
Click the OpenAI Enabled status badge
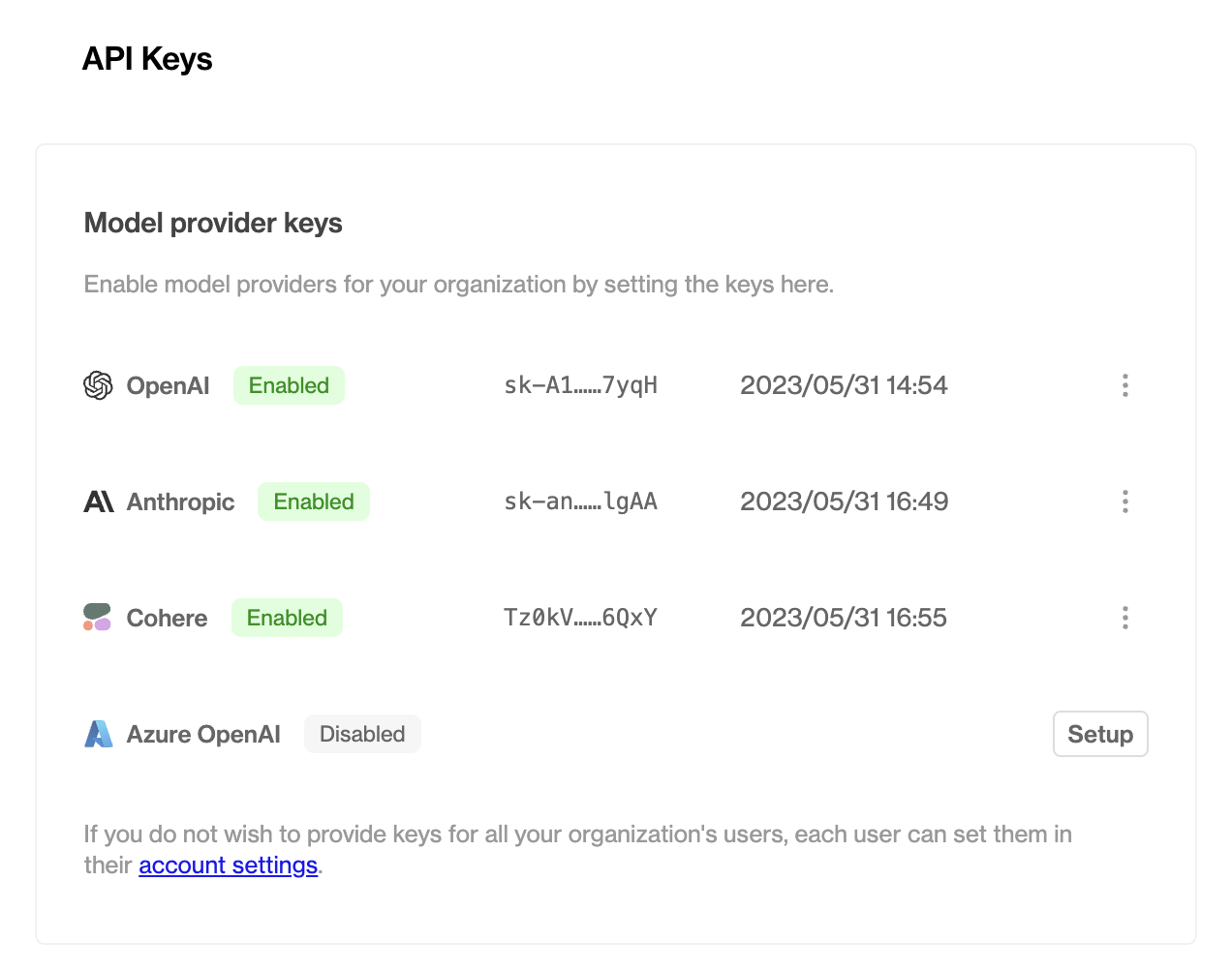(x=289, y=385)
